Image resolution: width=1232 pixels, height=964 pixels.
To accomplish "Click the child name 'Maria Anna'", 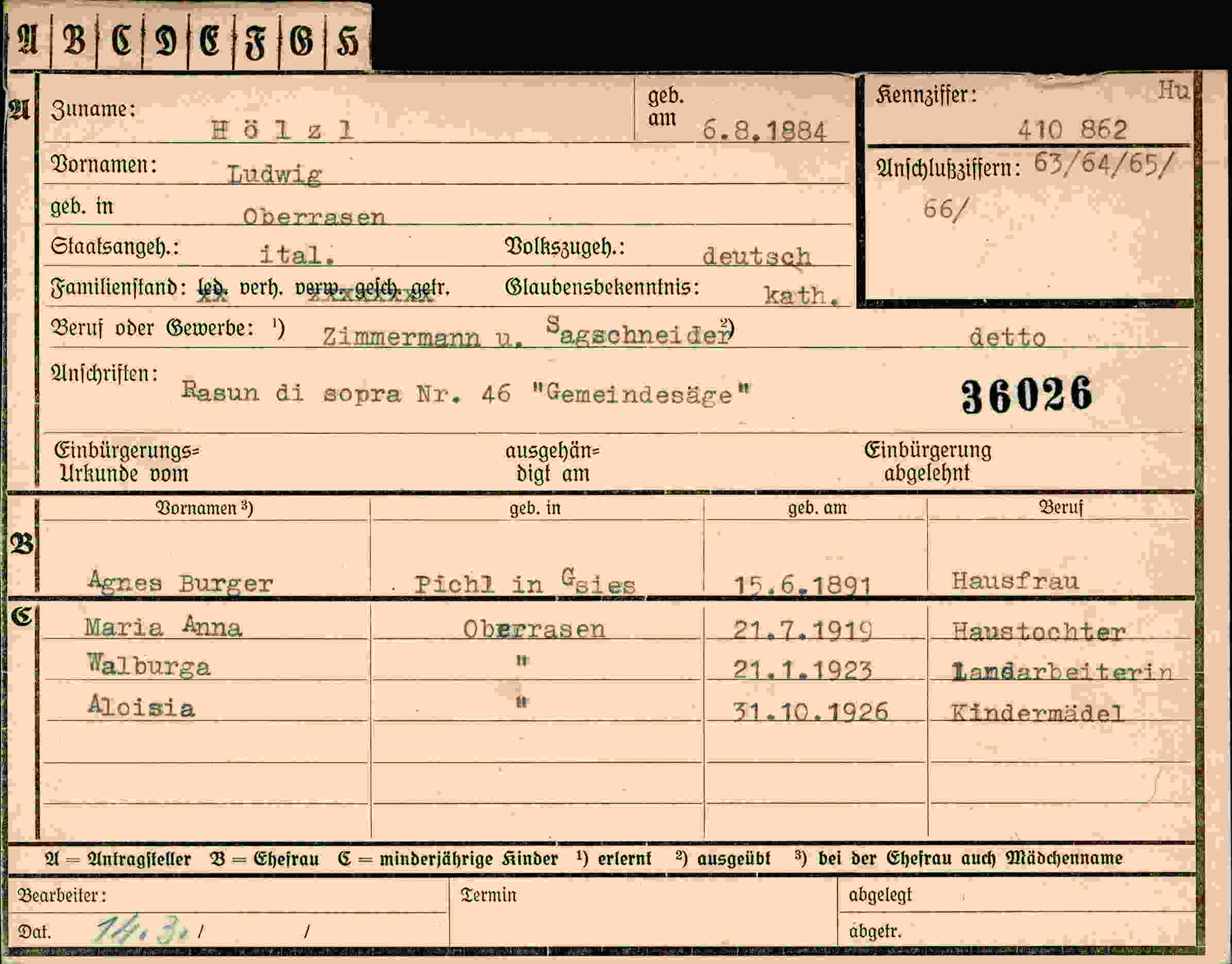I will [x=164, y=627].
